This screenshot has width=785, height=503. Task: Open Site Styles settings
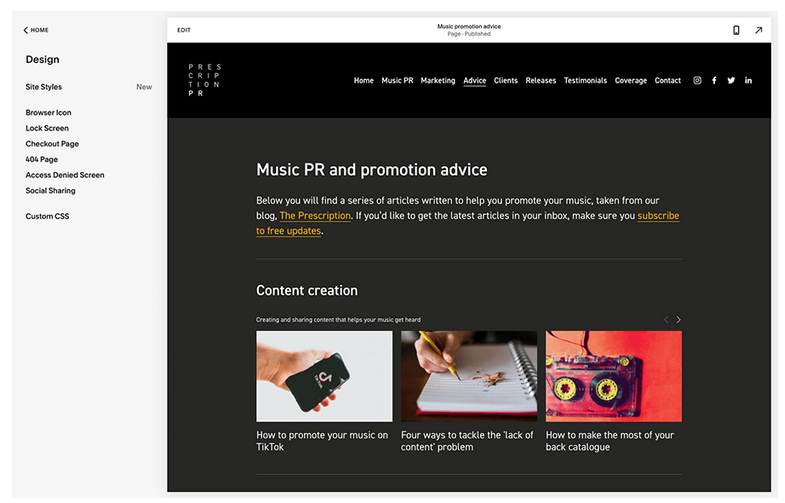[x=44, y=87]
